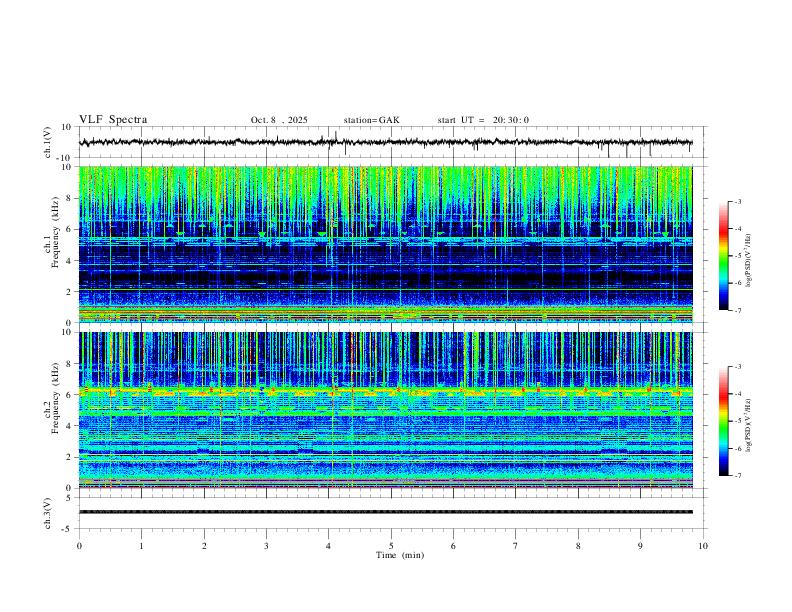Click the "4" kHz tick on ch.2 frequency axis
792x612 pixels.
pos(70,426)
